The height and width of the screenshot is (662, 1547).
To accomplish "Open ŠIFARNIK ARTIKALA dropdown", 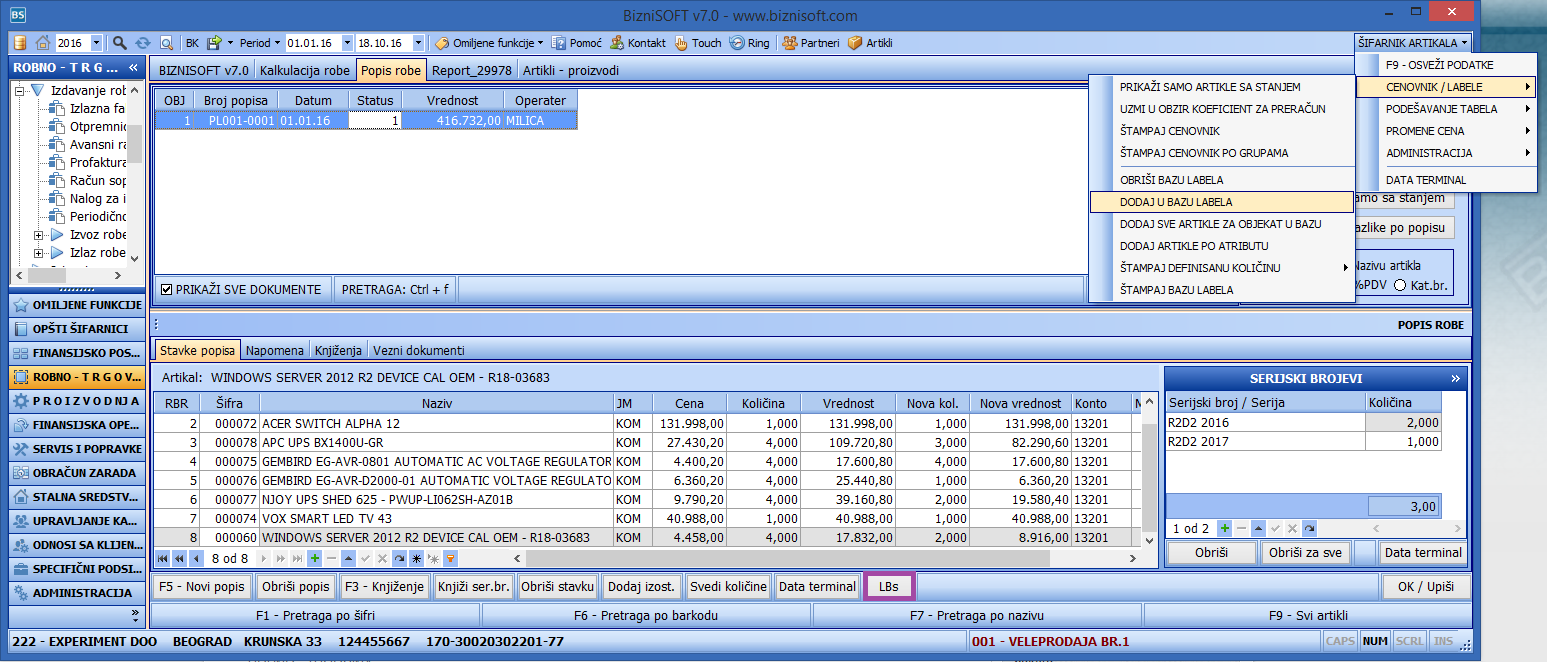I will tap(1413, 43).
